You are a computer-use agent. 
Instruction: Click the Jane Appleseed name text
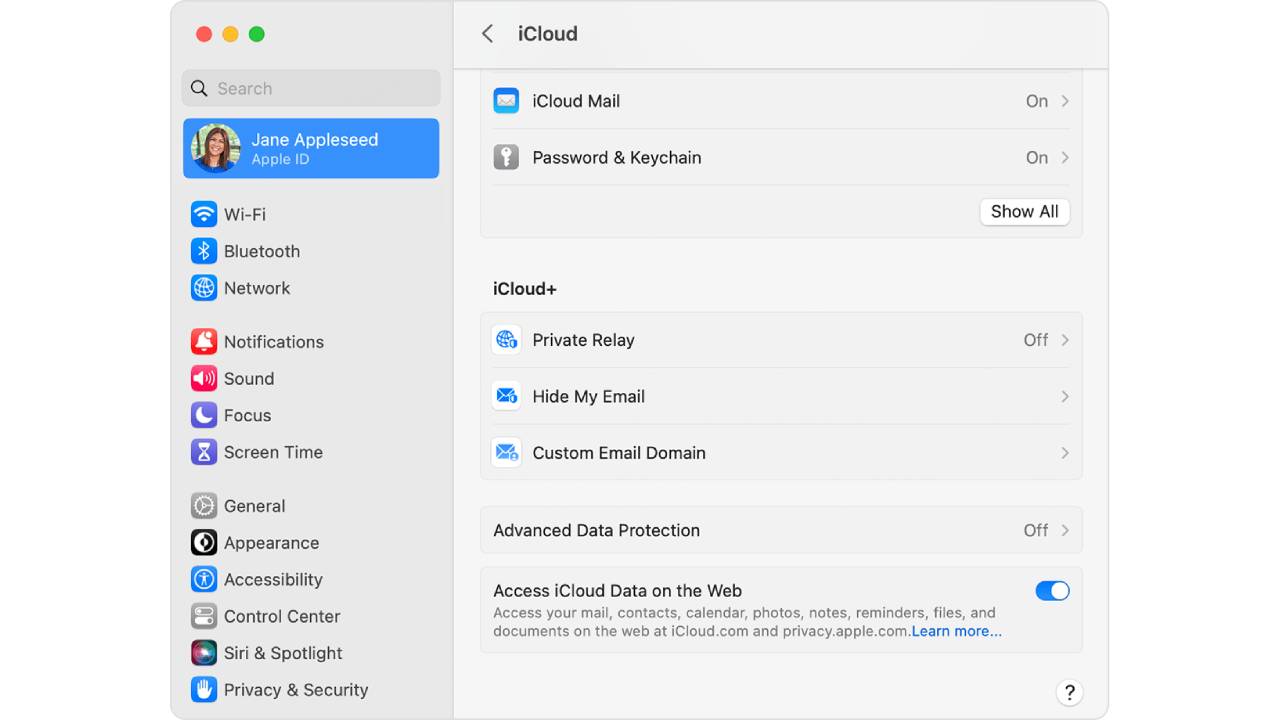(x=315, y=140)
